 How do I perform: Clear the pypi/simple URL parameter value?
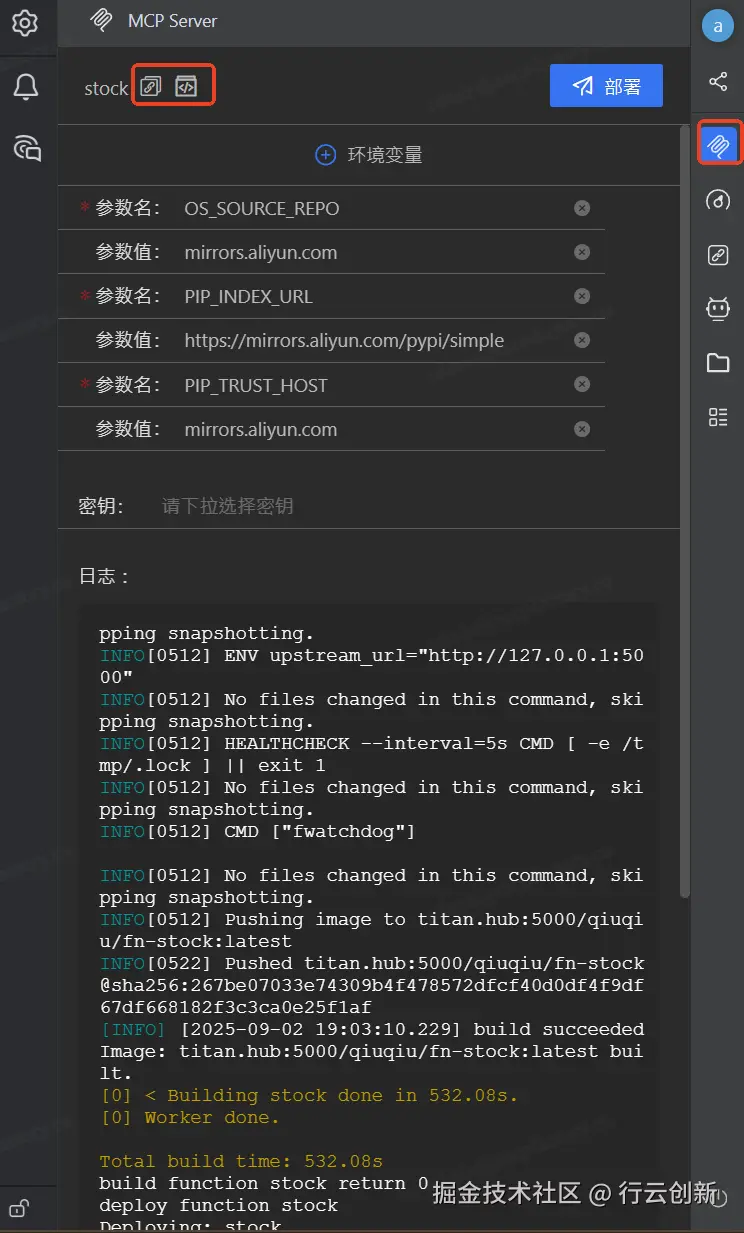click(x=582, y=341)
